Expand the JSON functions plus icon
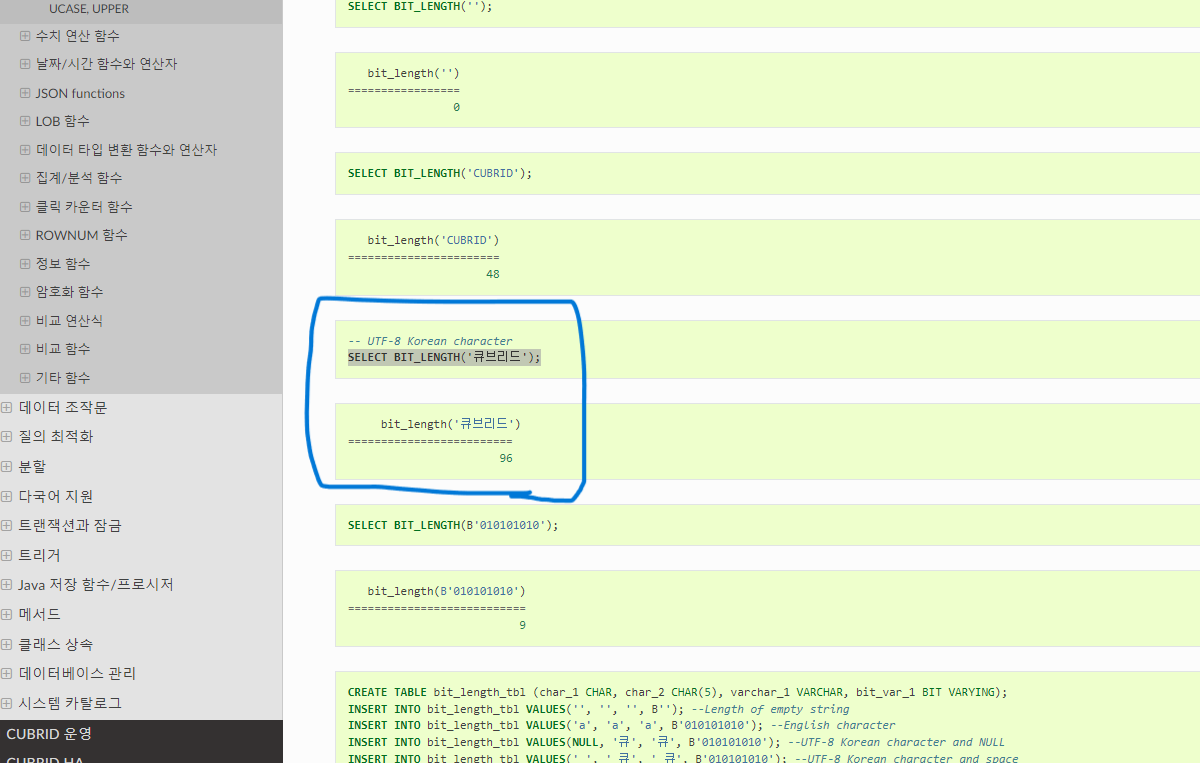The height and width of the screenshot is (763, 1200). coord(25,93)
